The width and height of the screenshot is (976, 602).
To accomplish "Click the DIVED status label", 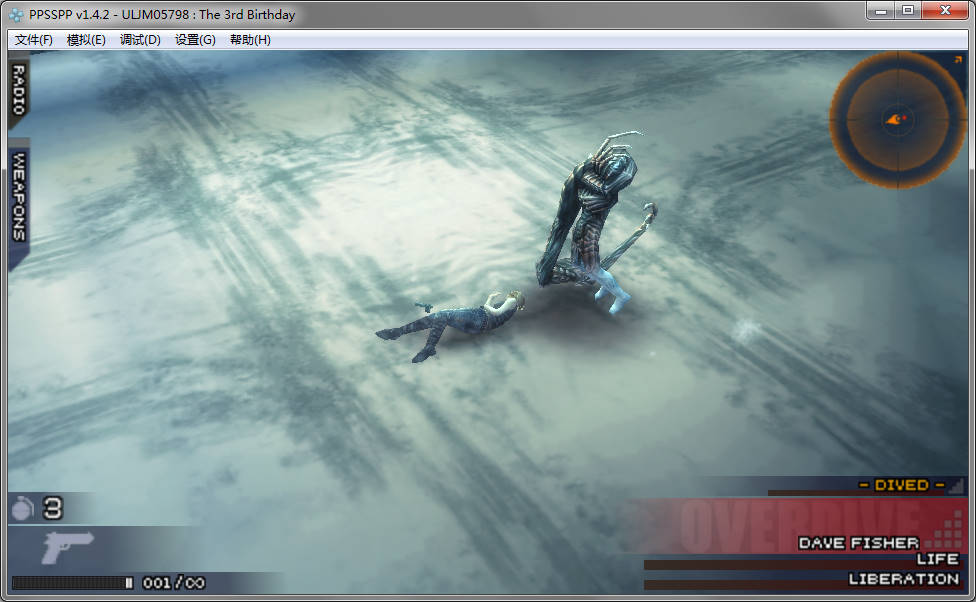I will [901, 485].
